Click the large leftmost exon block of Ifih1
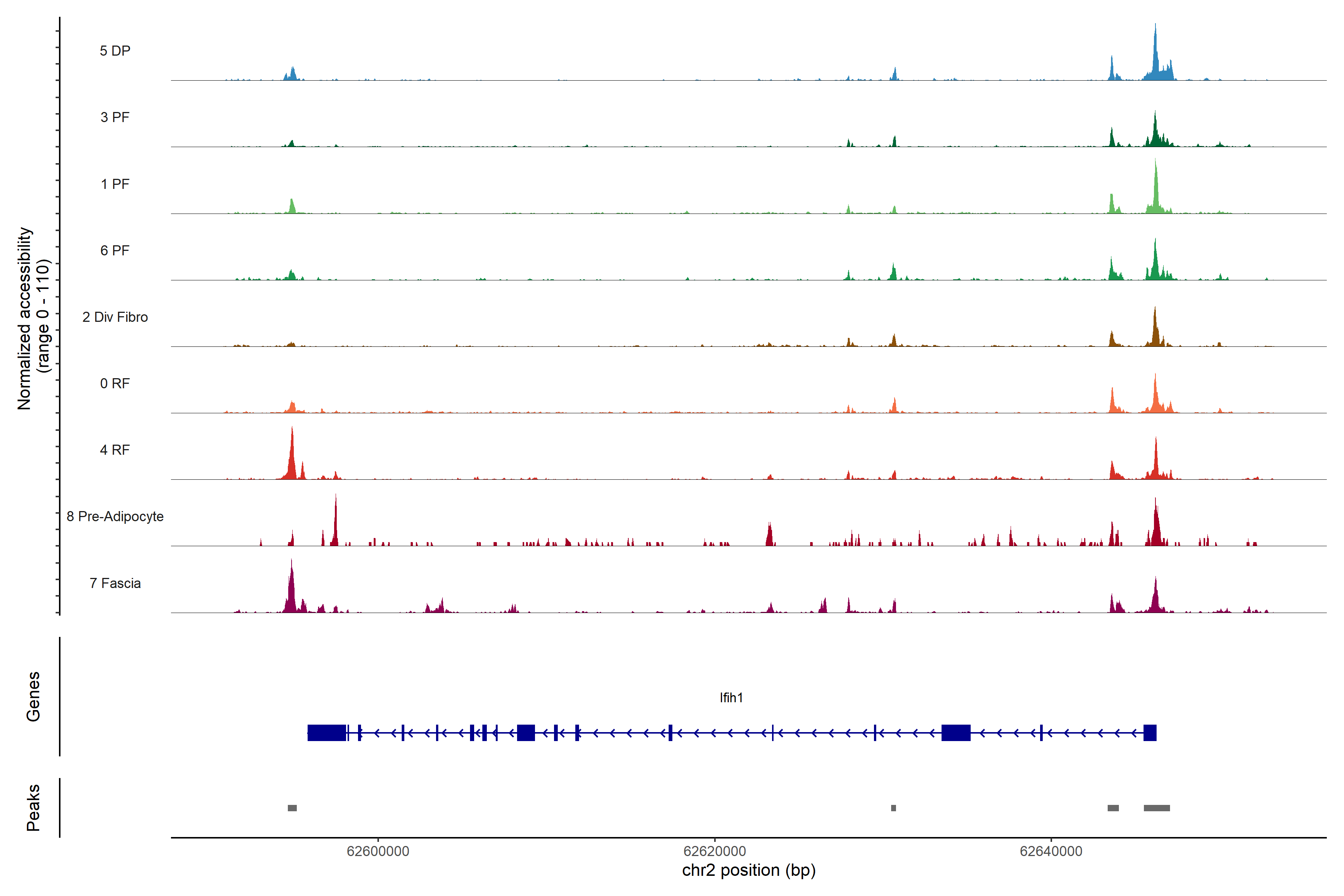 click(x=326, y=732)
